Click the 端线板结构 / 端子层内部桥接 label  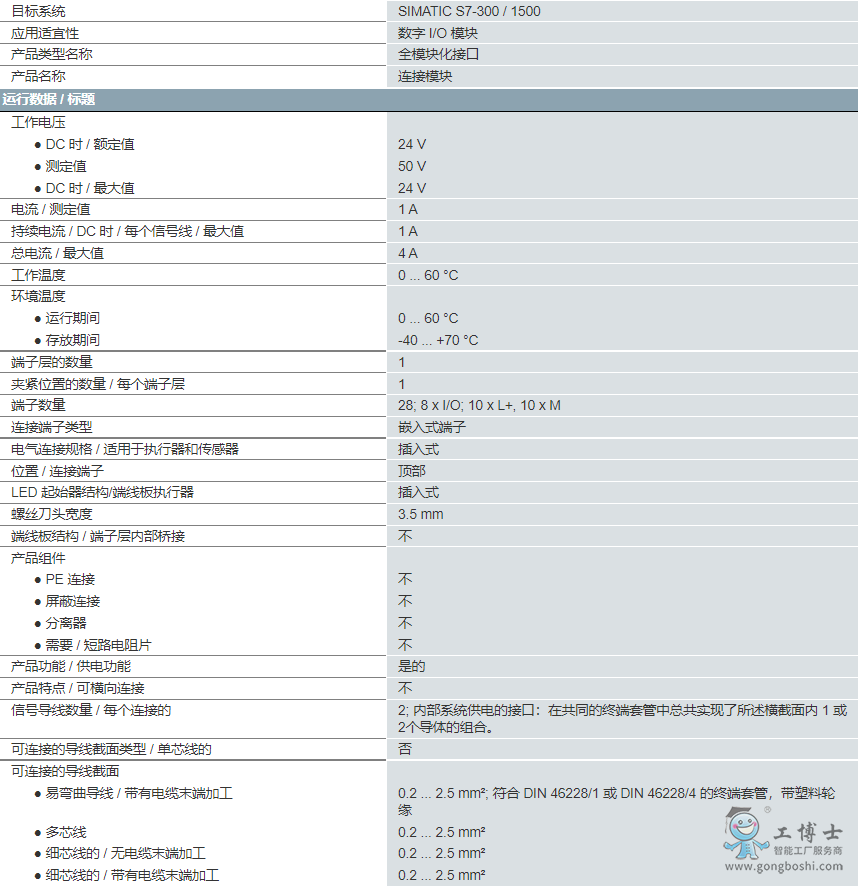[98, 536]
